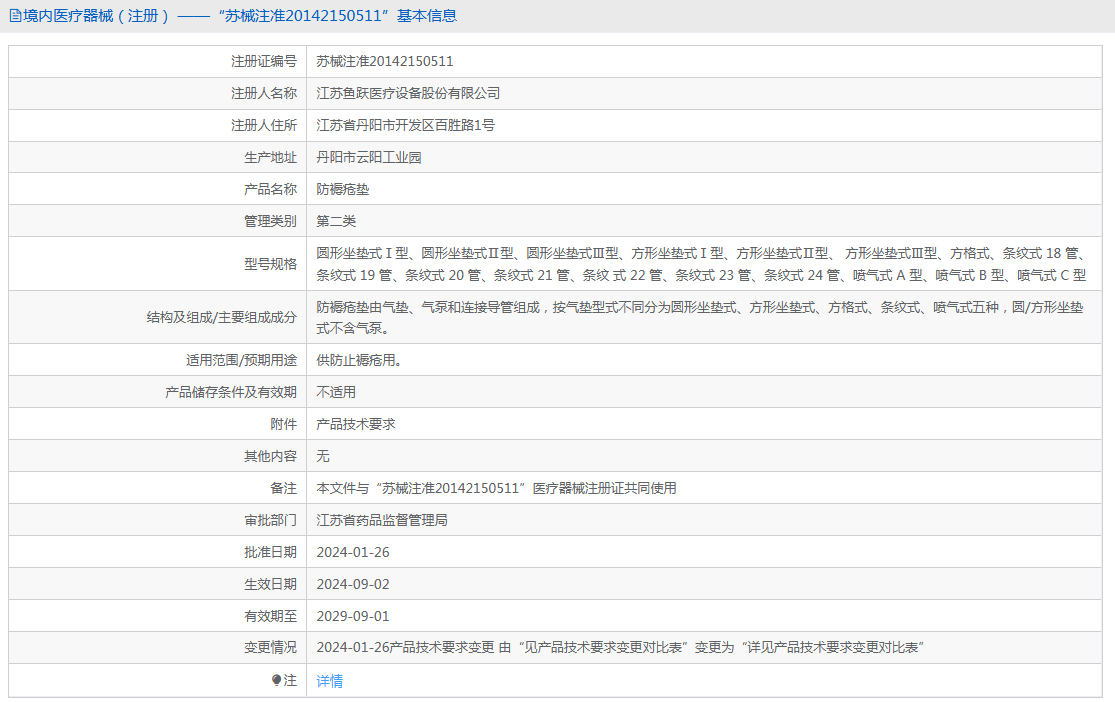The width and height of the screenshot is (1115, 702).
Task: Select company name 江苏鱼跃医疗设备股份有限公司
Action: click(408, 93)
